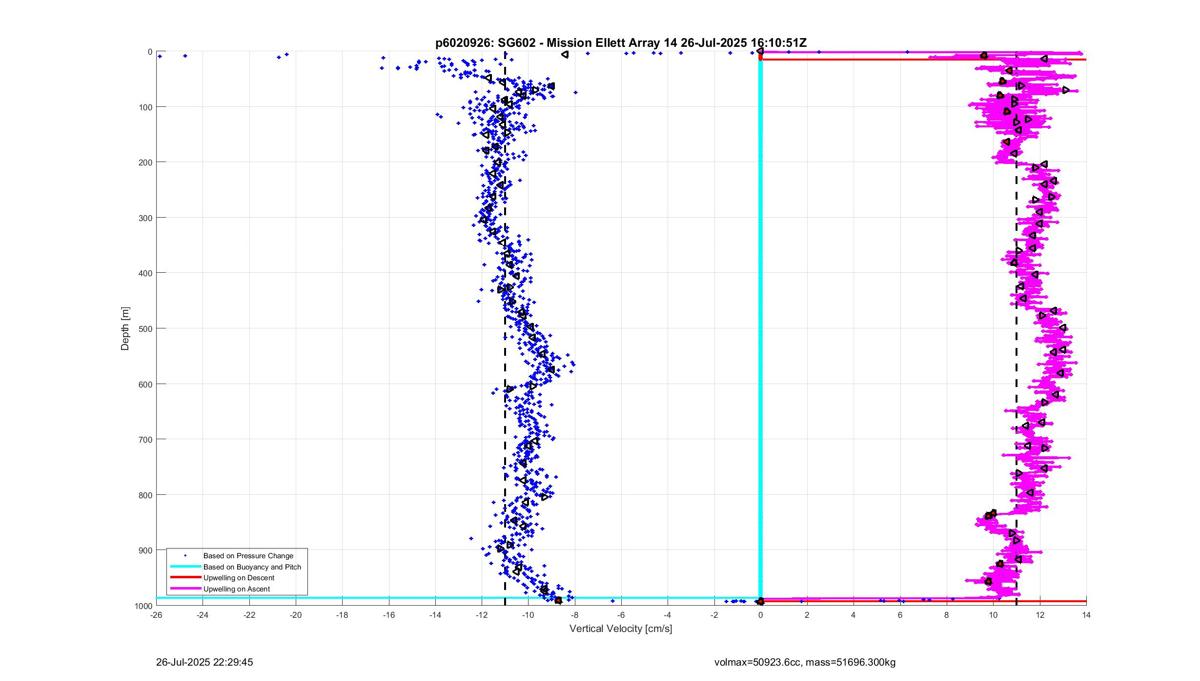Click x-axis tick label '-26'
This screenshot has height=681, width=1200.
pyautogui.click(x=156, y=615)
